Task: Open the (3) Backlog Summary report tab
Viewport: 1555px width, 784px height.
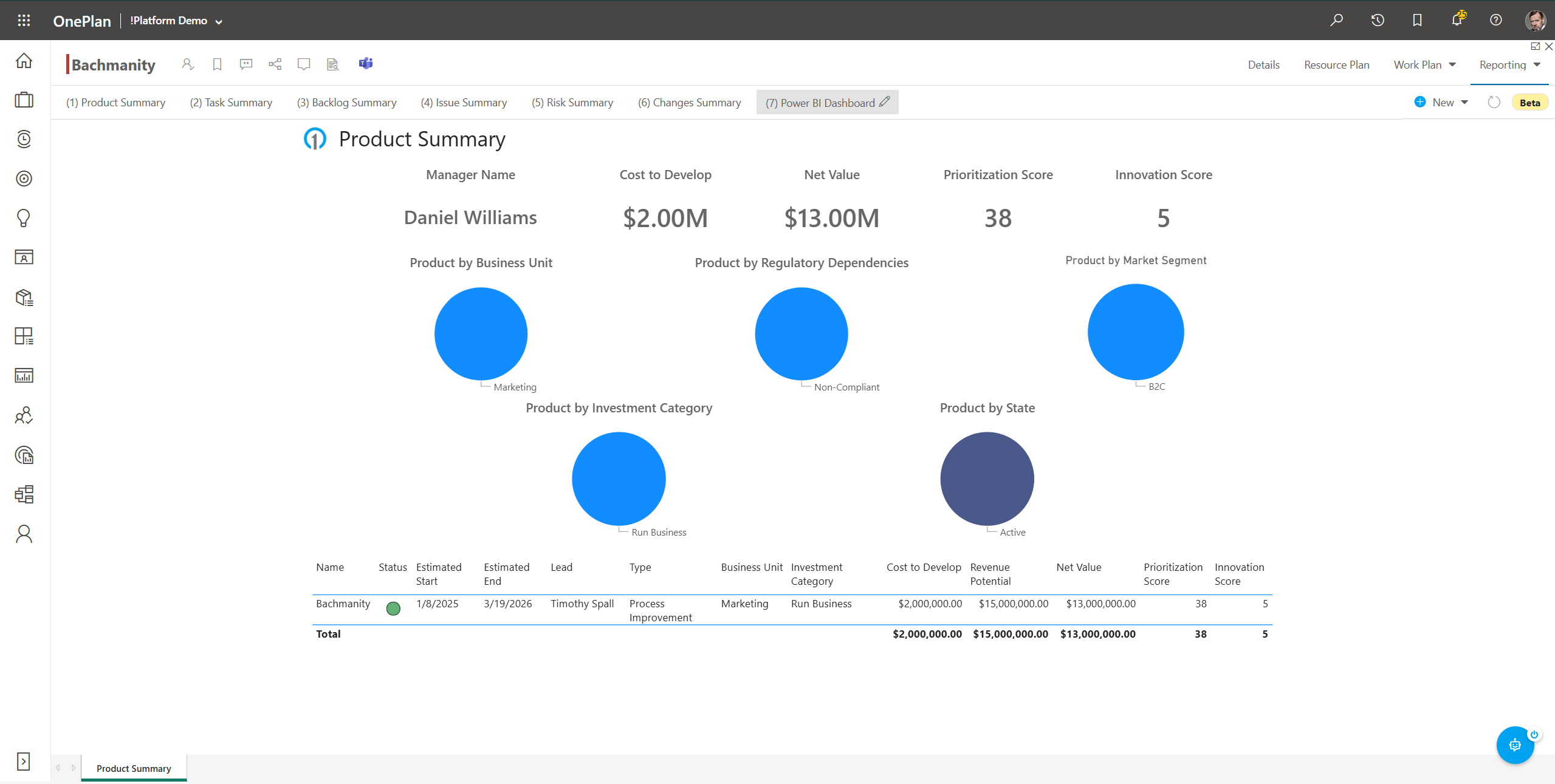Action: point(346,103)
